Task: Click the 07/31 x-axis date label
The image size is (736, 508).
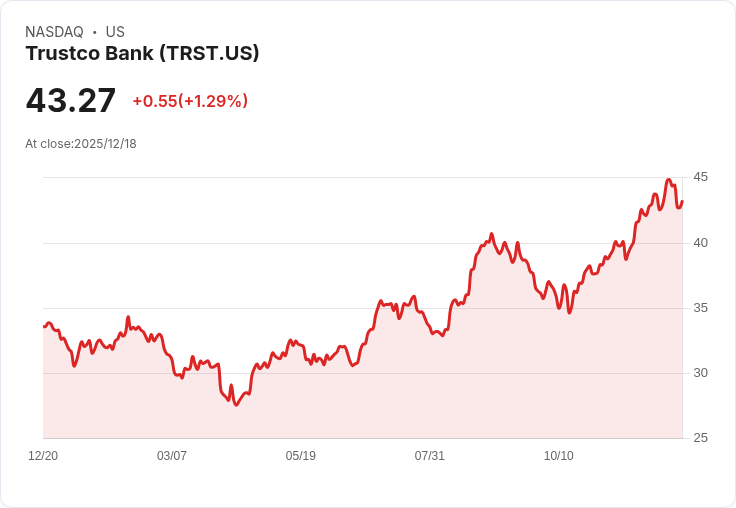Action: 429,455
